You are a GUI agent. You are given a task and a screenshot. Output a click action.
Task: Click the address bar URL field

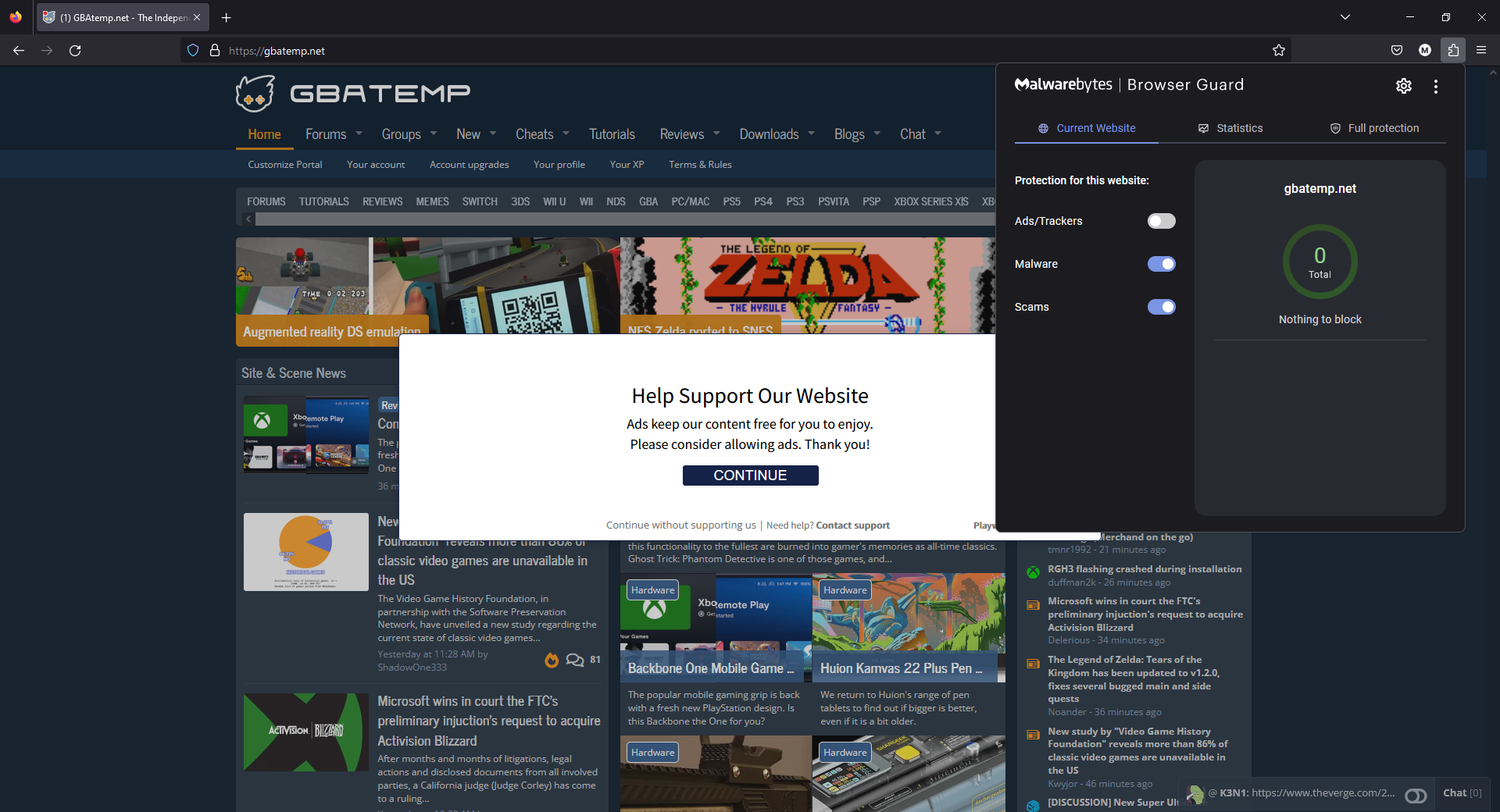pyautogui.click(x=734, y=51)
